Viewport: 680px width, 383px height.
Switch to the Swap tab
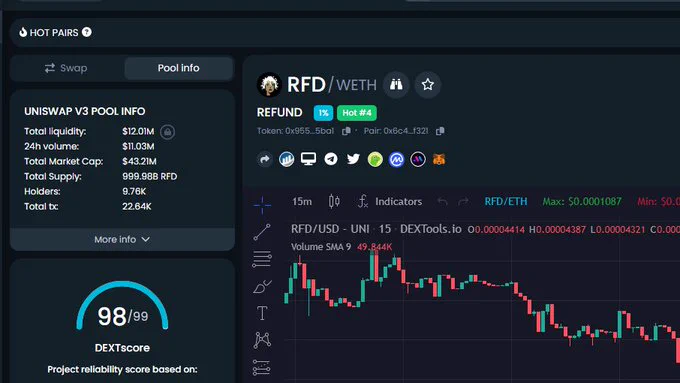(x=66, y=68)
